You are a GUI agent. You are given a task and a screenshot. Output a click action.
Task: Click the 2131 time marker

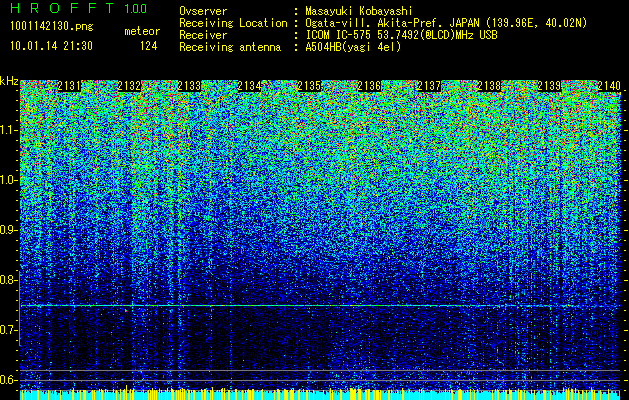(x=69, y=86)
